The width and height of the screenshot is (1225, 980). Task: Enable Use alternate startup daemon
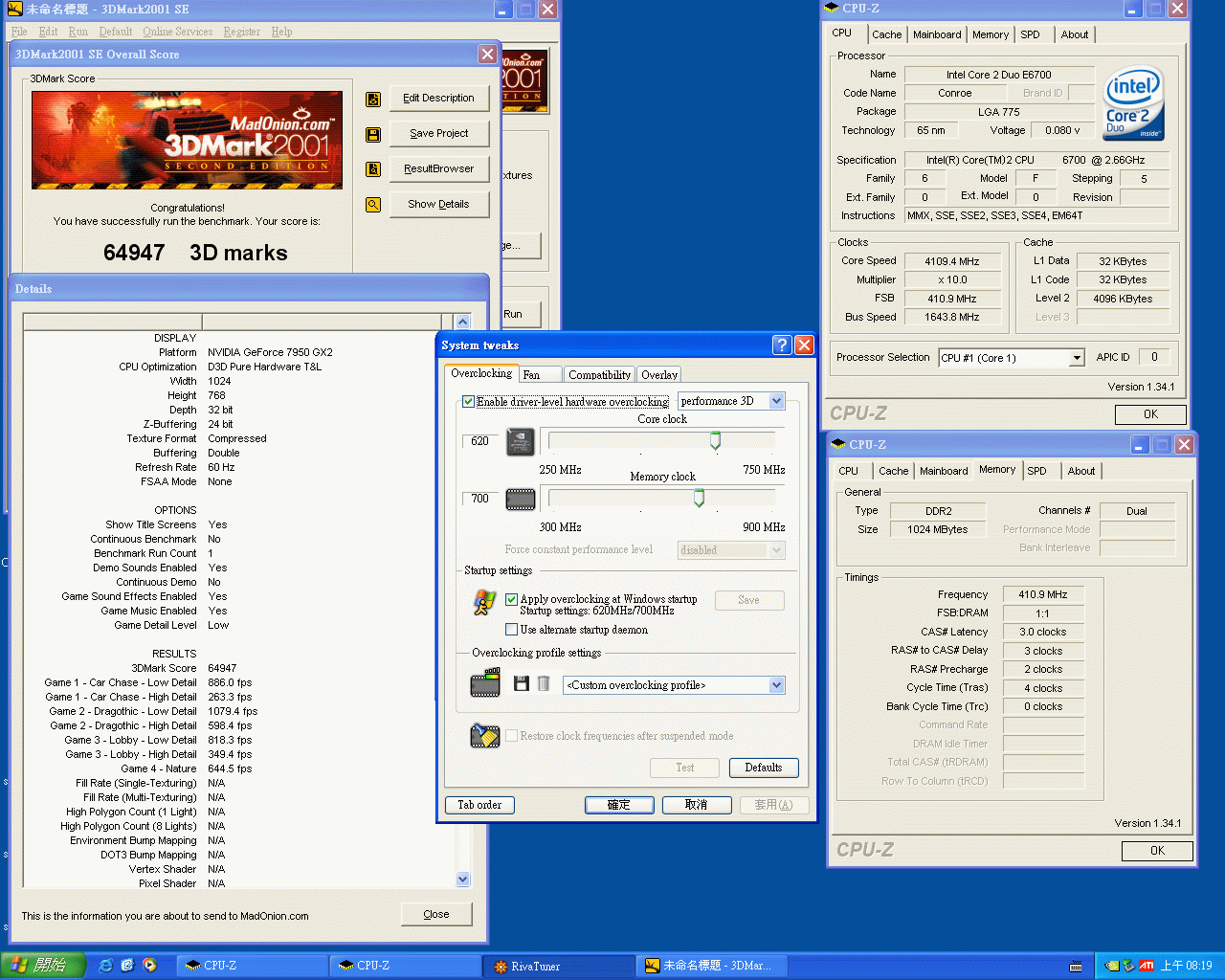coord(511,630)
